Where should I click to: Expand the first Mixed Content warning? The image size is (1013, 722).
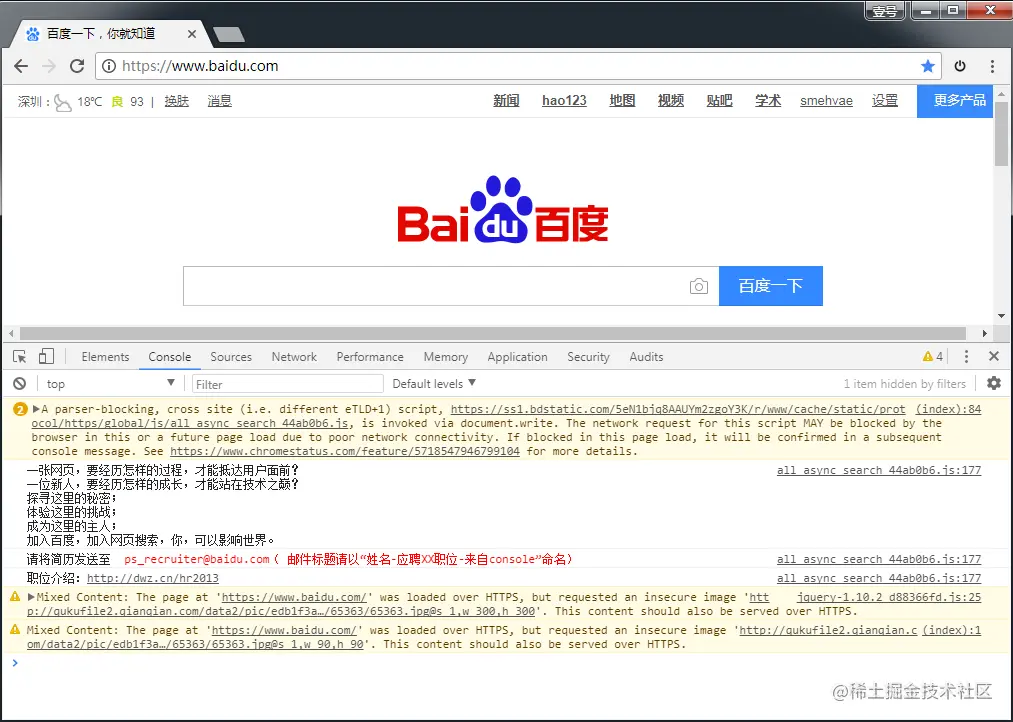point(31,597)
